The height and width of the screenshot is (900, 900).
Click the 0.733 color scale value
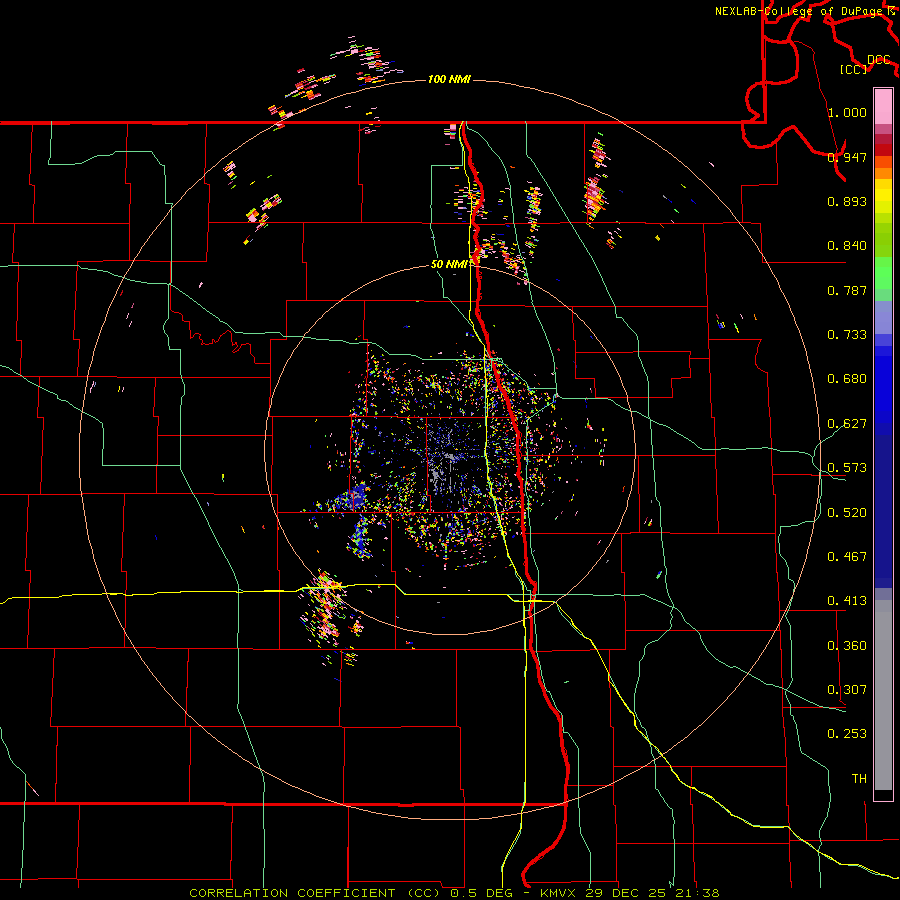(847, 335)
